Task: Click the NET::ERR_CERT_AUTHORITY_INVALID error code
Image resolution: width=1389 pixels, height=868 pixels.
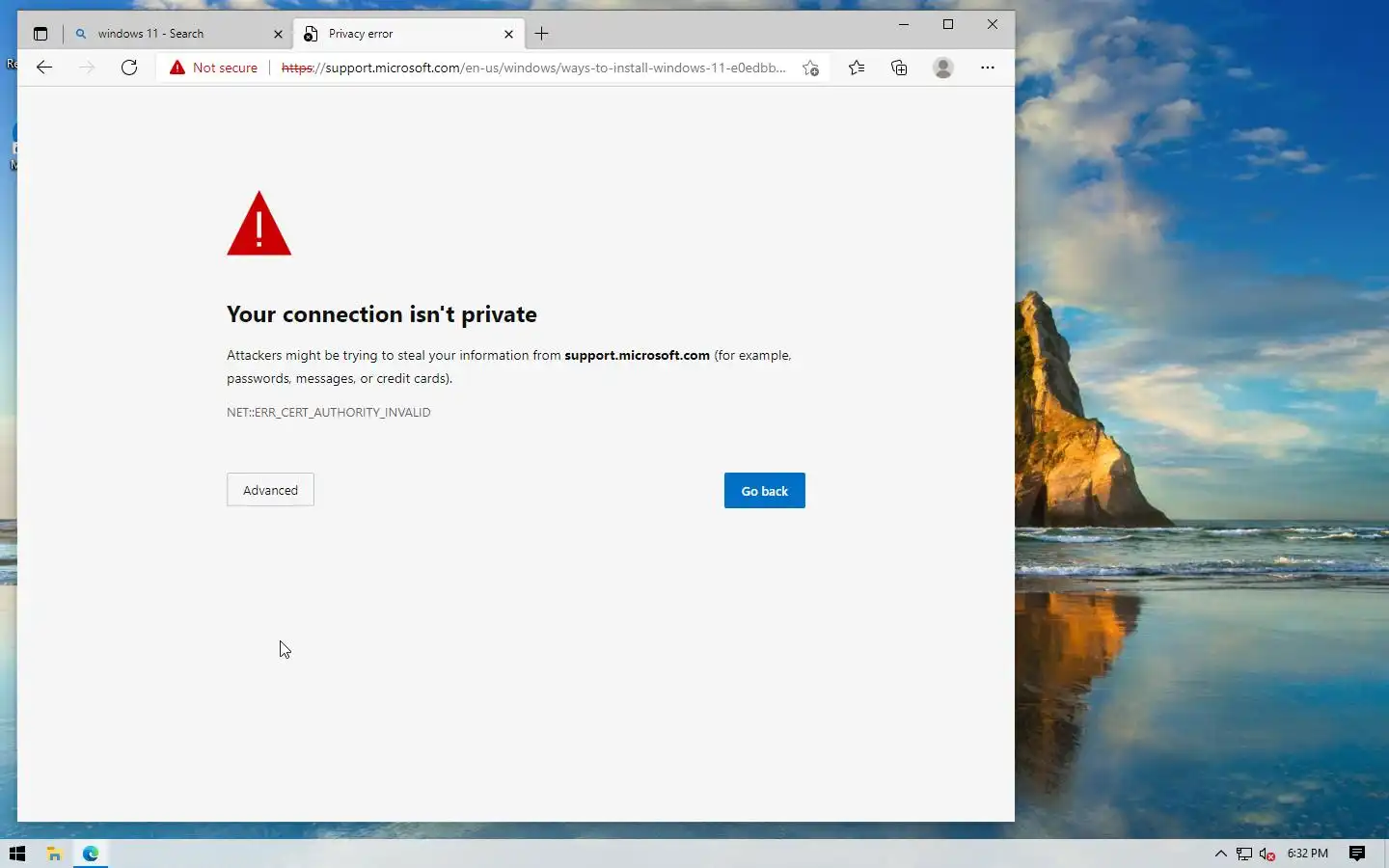Action: [x=329, y=412]
